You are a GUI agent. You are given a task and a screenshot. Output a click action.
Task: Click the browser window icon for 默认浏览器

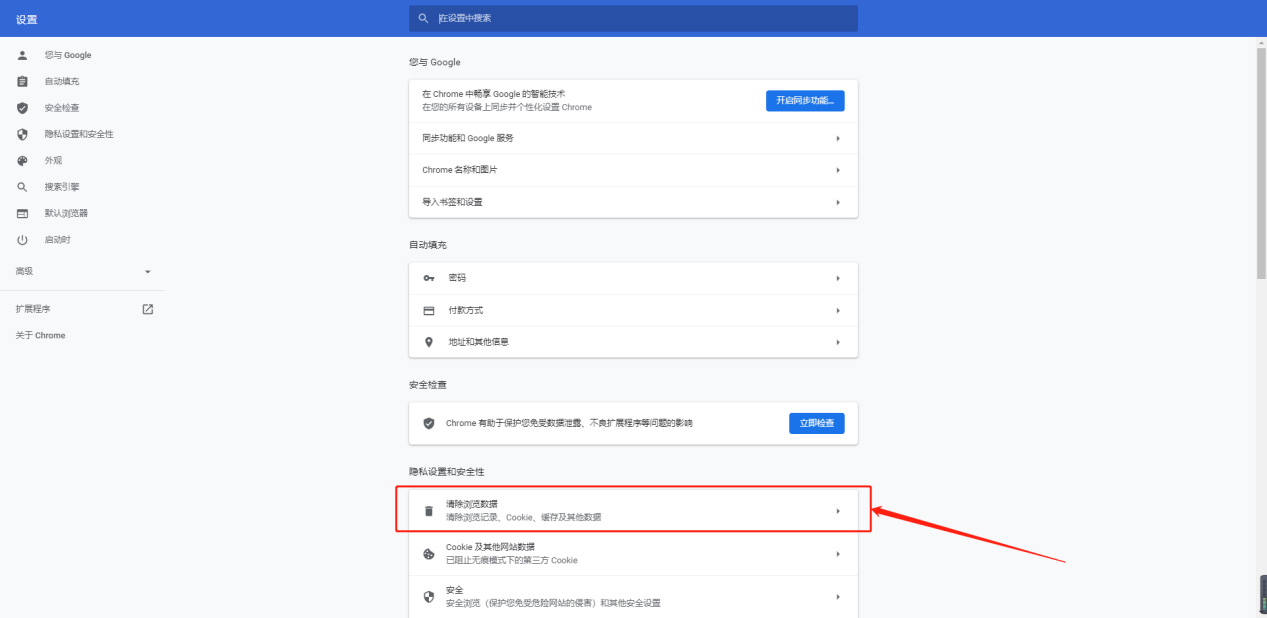tap(22, 213)
